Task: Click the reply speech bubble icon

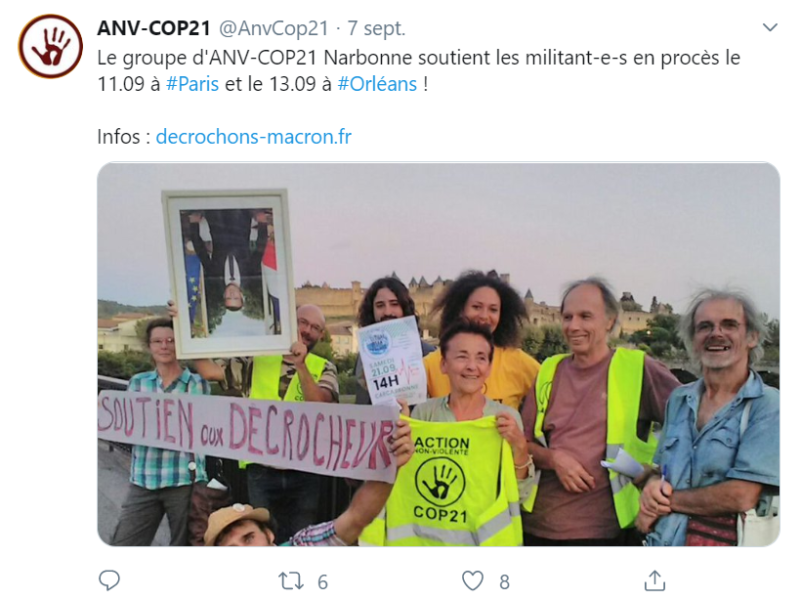Action: [109, 581]
